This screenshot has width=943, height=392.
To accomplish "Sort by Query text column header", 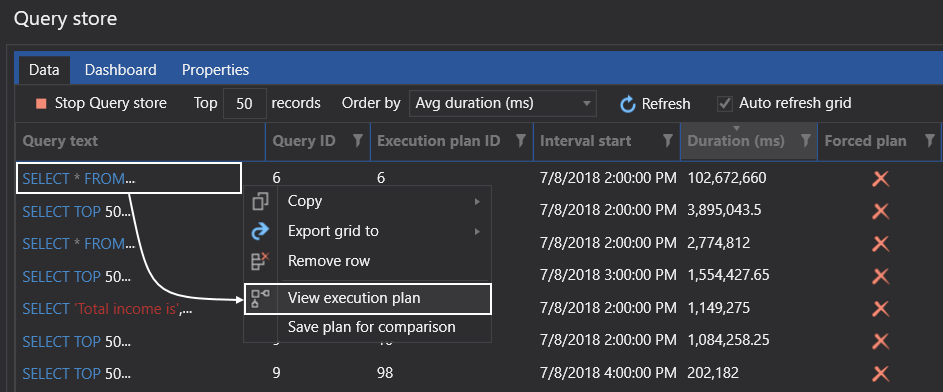I will [x=60, y=141].
